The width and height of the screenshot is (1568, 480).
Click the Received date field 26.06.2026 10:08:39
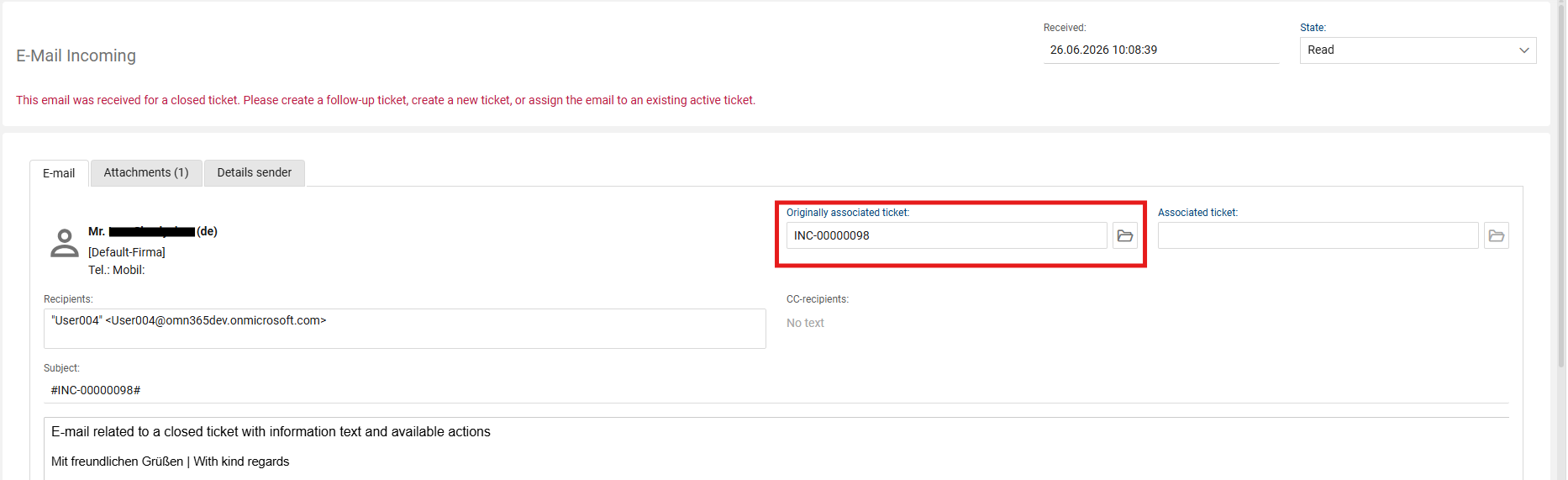[1160, 50]
